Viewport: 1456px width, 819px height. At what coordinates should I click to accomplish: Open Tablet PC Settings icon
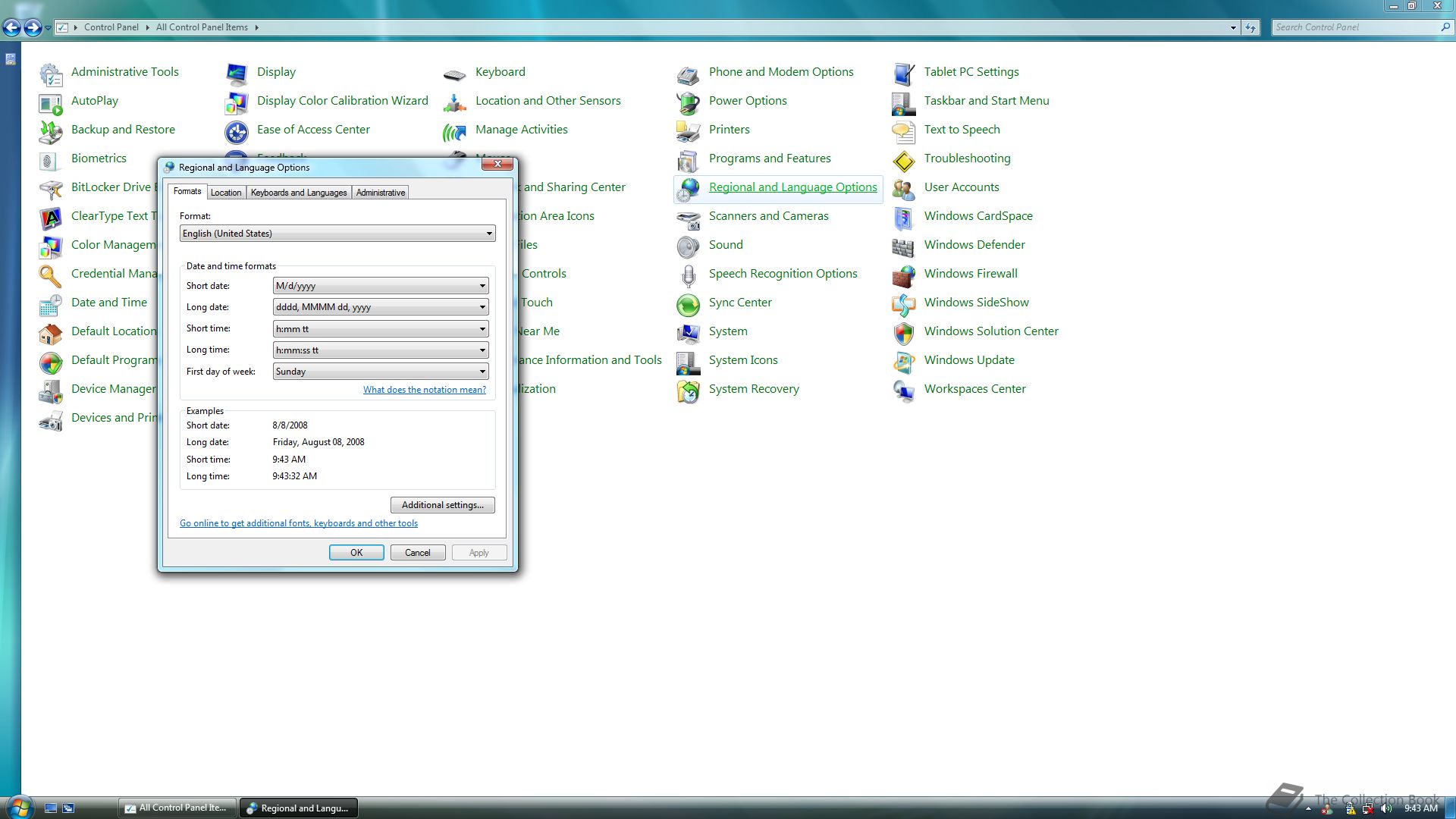[904, 74]
